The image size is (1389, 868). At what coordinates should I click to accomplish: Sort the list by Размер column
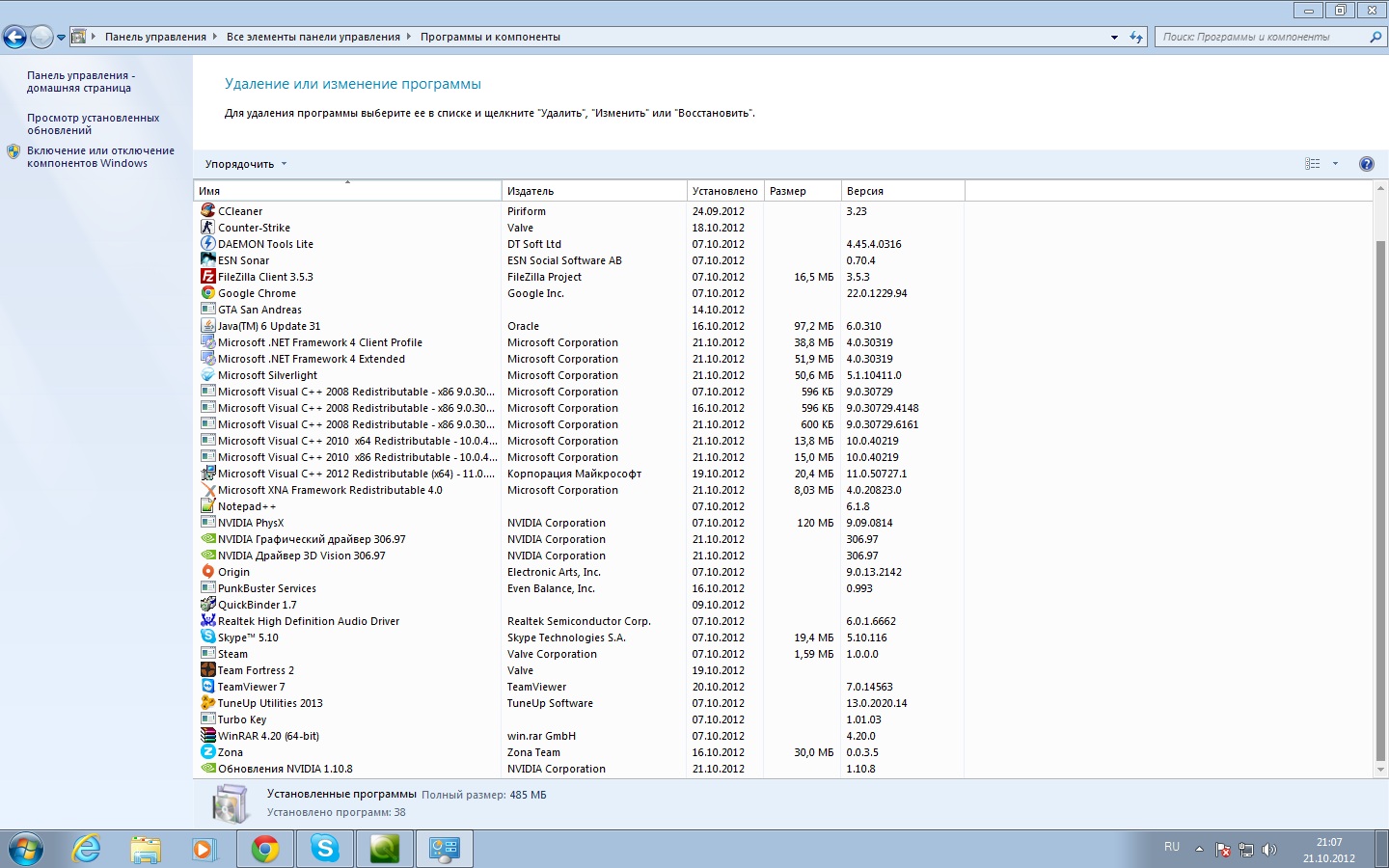tap(803, 191)
